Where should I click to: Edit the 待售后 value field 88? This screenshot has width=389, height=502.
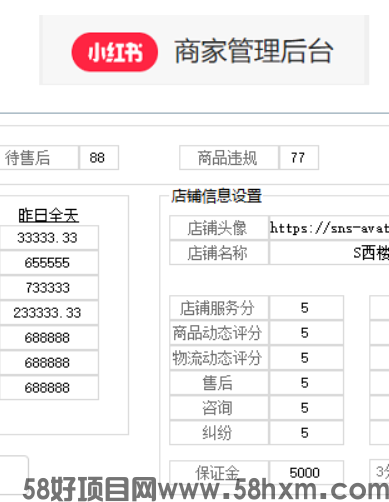tap(99, 158)
